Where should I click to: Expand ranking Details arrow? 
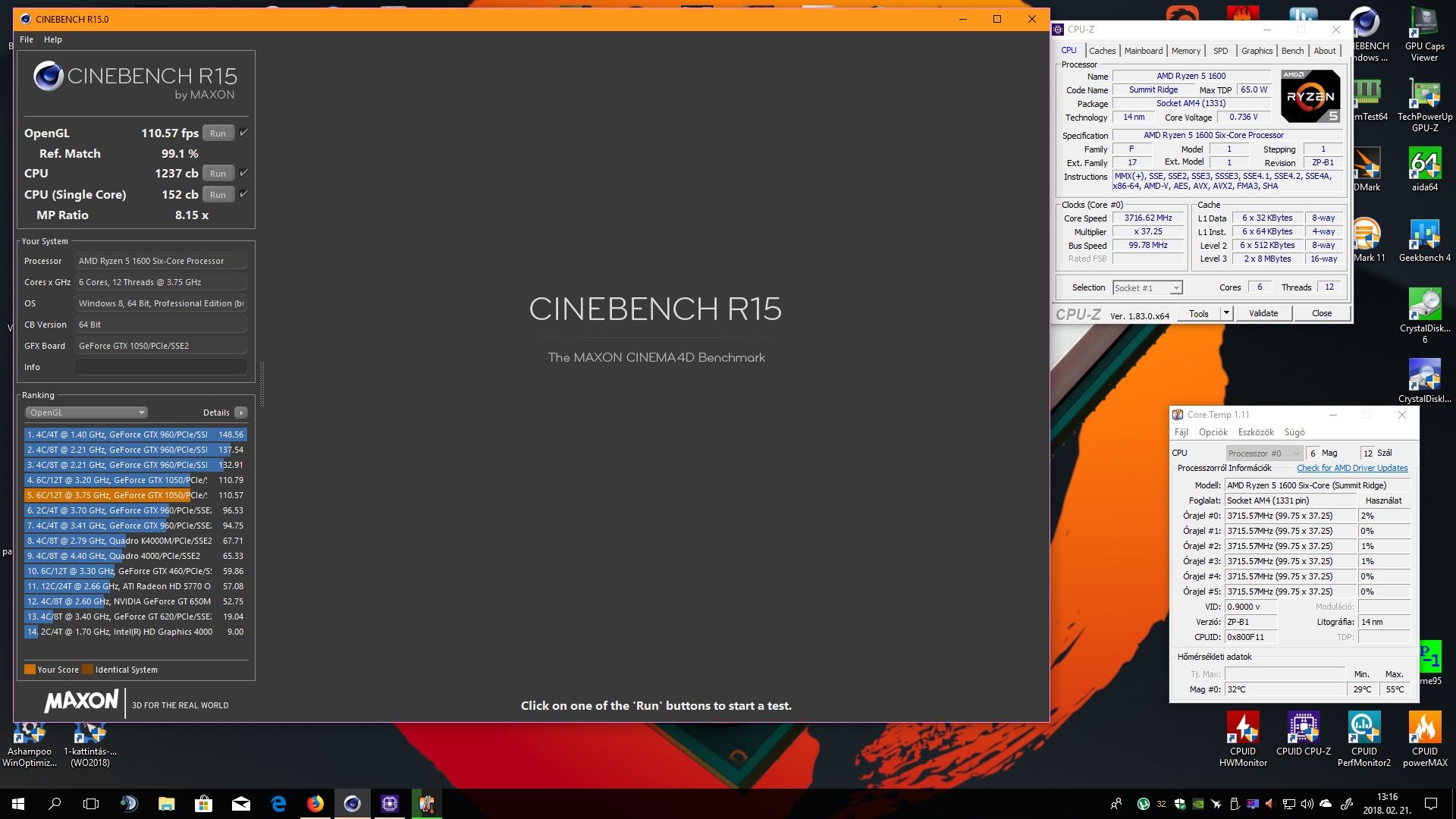pyautogui.click(x=241, y=413)
